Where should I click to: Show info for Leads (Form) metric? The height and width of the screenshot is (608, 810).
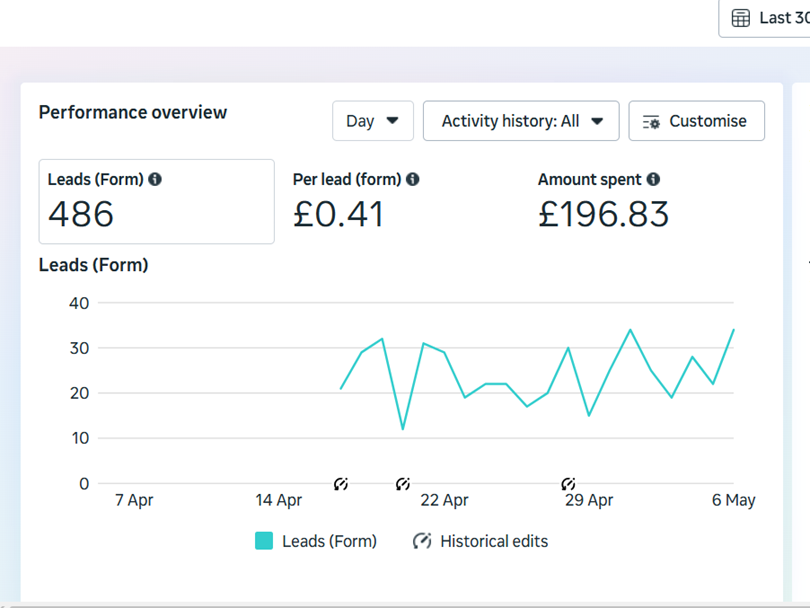pos(155,179)
